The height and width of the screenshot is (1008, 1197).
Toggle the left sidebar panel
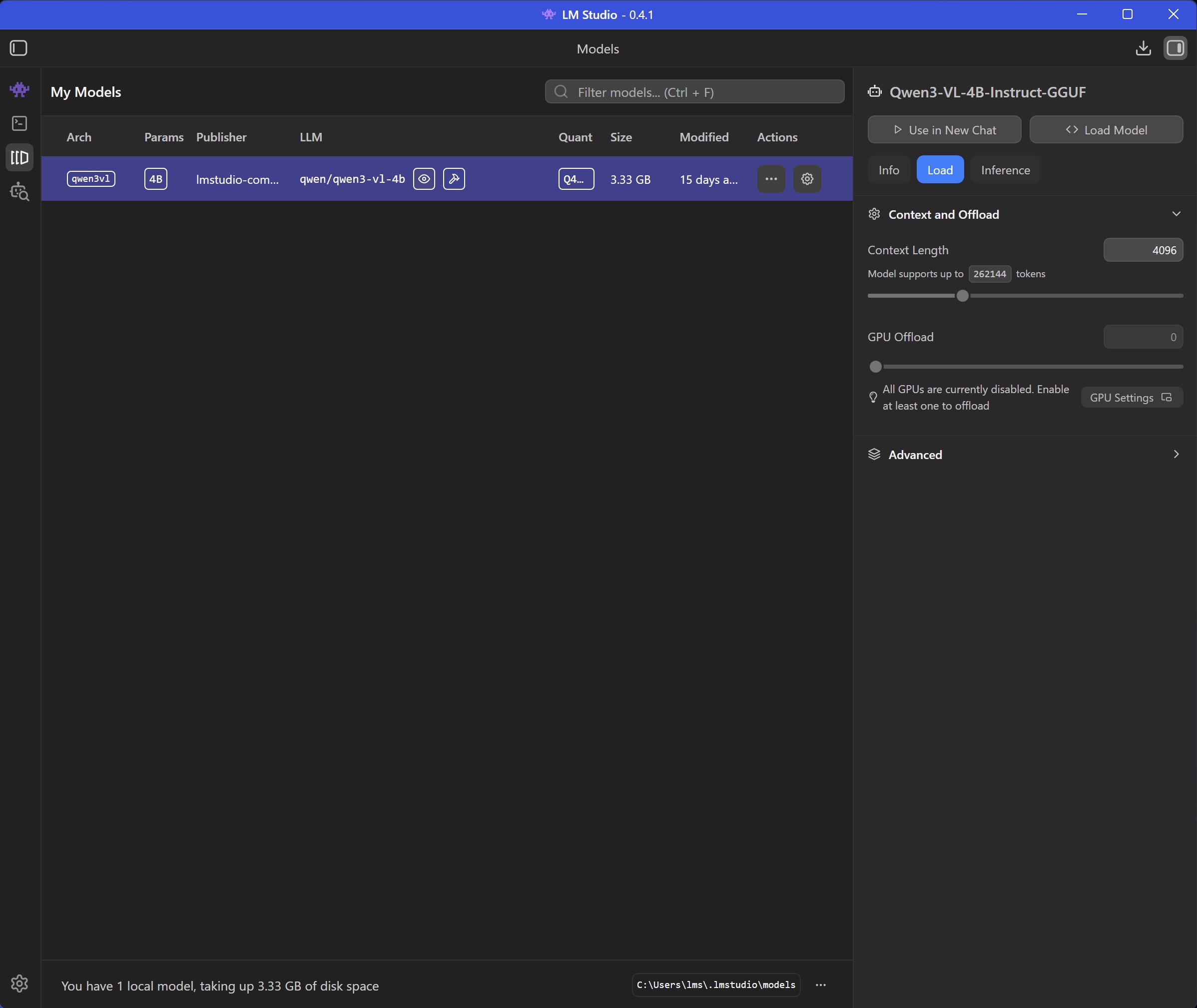coord(18,48)
